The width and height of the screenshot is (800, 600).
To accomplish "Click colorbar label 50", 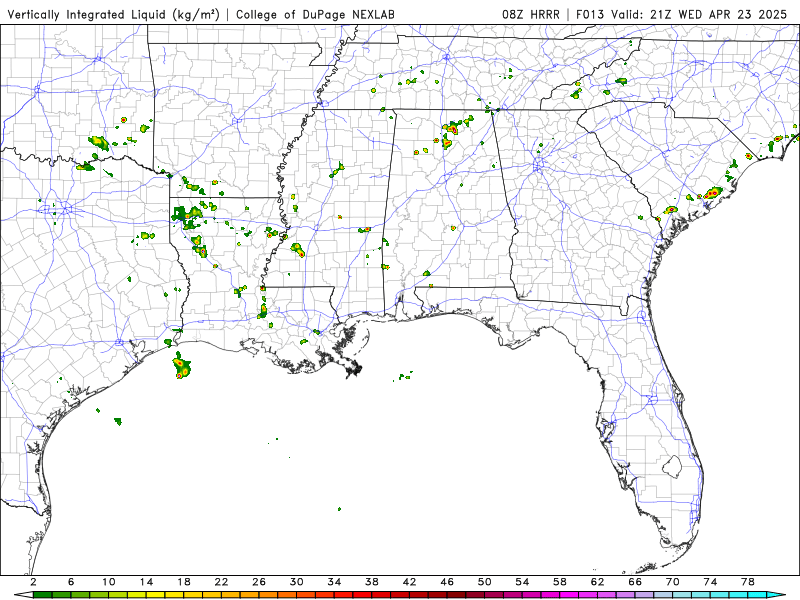I will click(485, 582).
